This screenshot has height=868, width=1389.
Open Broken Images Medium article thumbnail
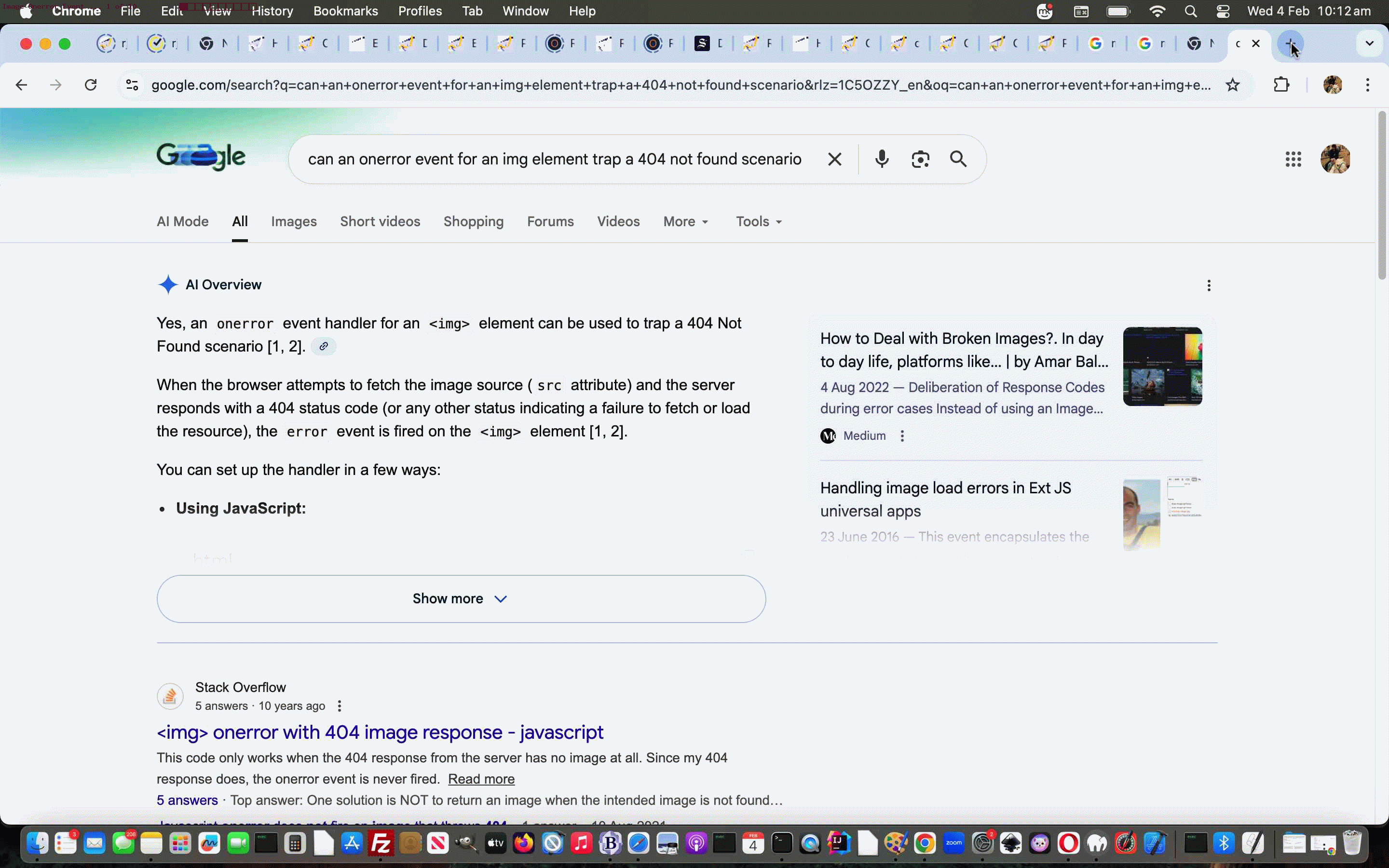[x=1162, y=366]
